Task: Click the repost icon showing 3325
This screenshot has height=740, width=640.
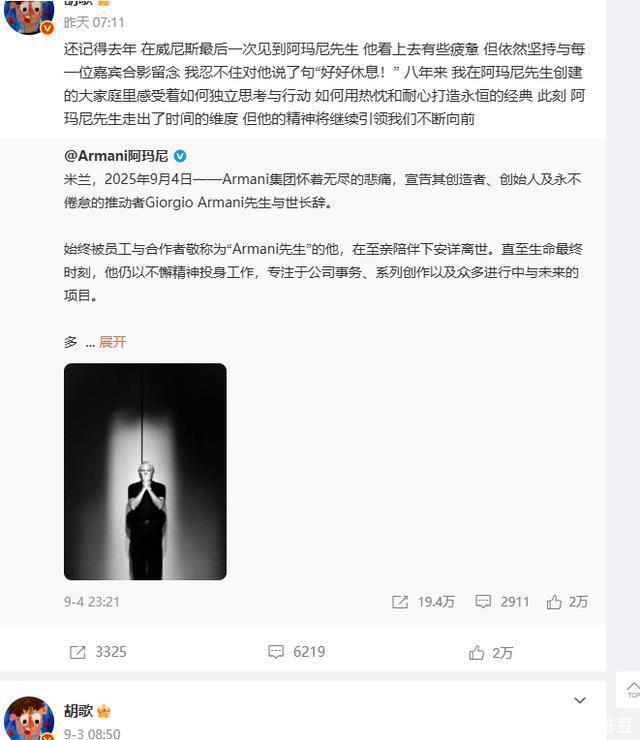Action: coord(77,652)
